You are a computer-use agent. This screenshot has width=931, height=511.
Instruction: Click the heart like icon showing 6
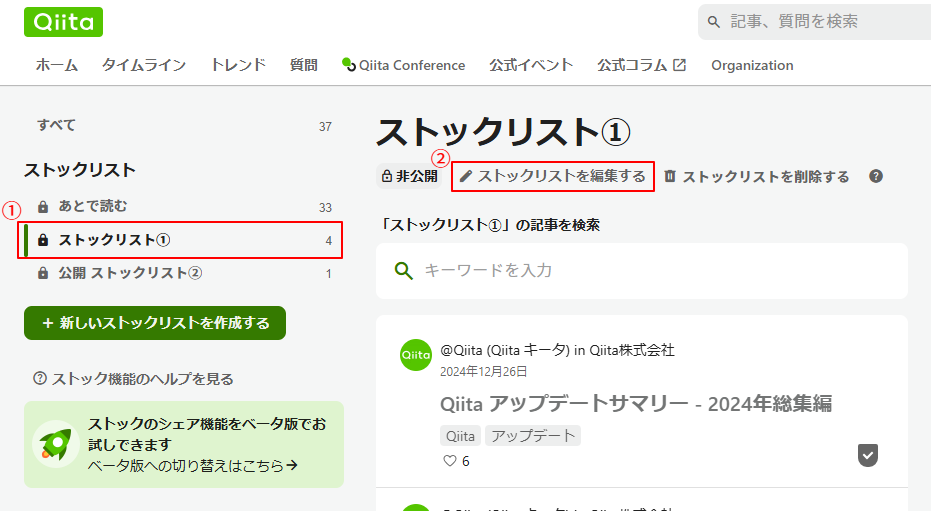click(450, 461)
